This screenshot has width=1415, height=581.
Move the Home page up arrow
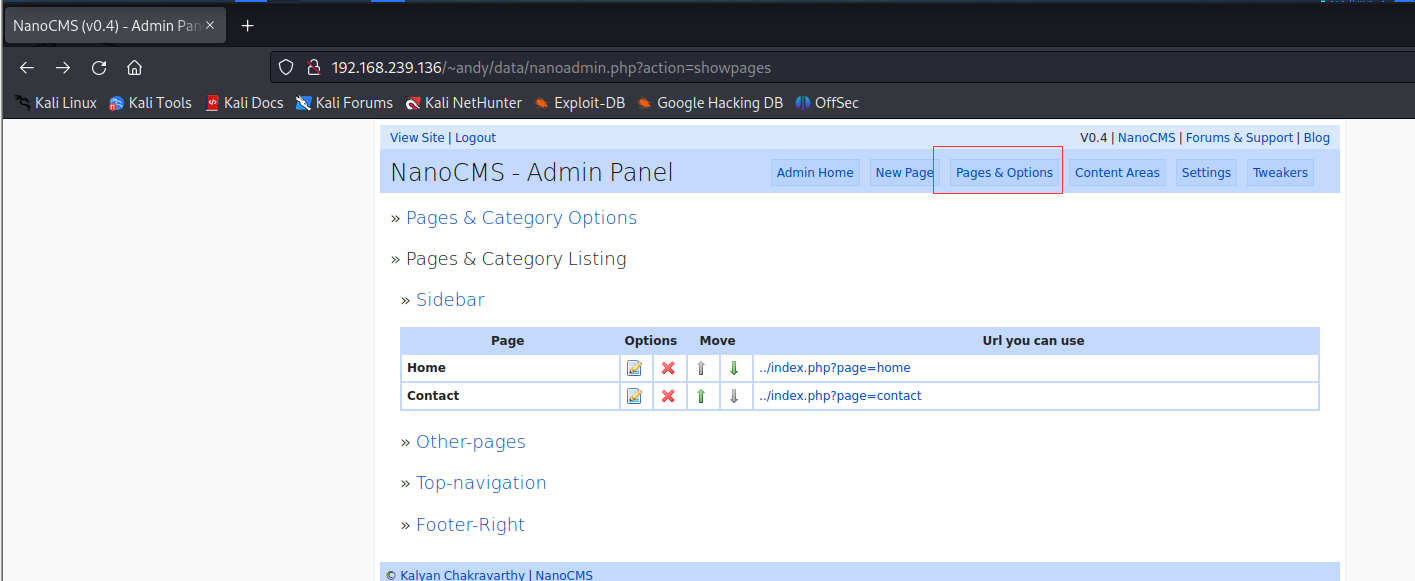701,368
